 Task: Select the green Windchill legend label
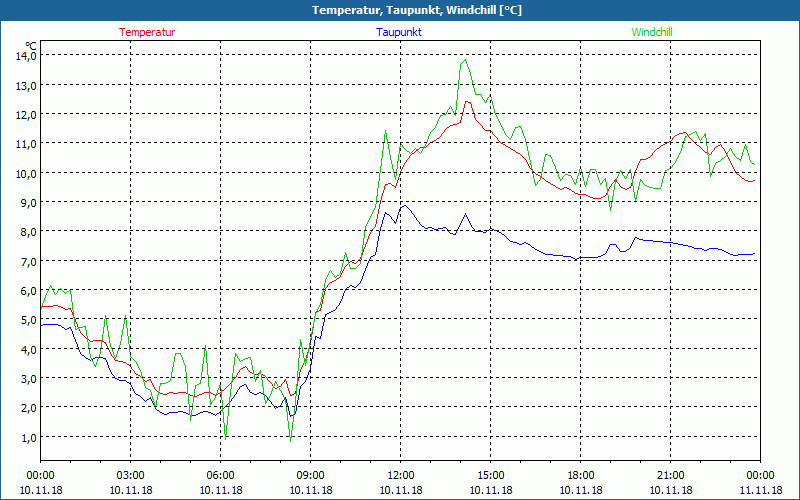652,32
